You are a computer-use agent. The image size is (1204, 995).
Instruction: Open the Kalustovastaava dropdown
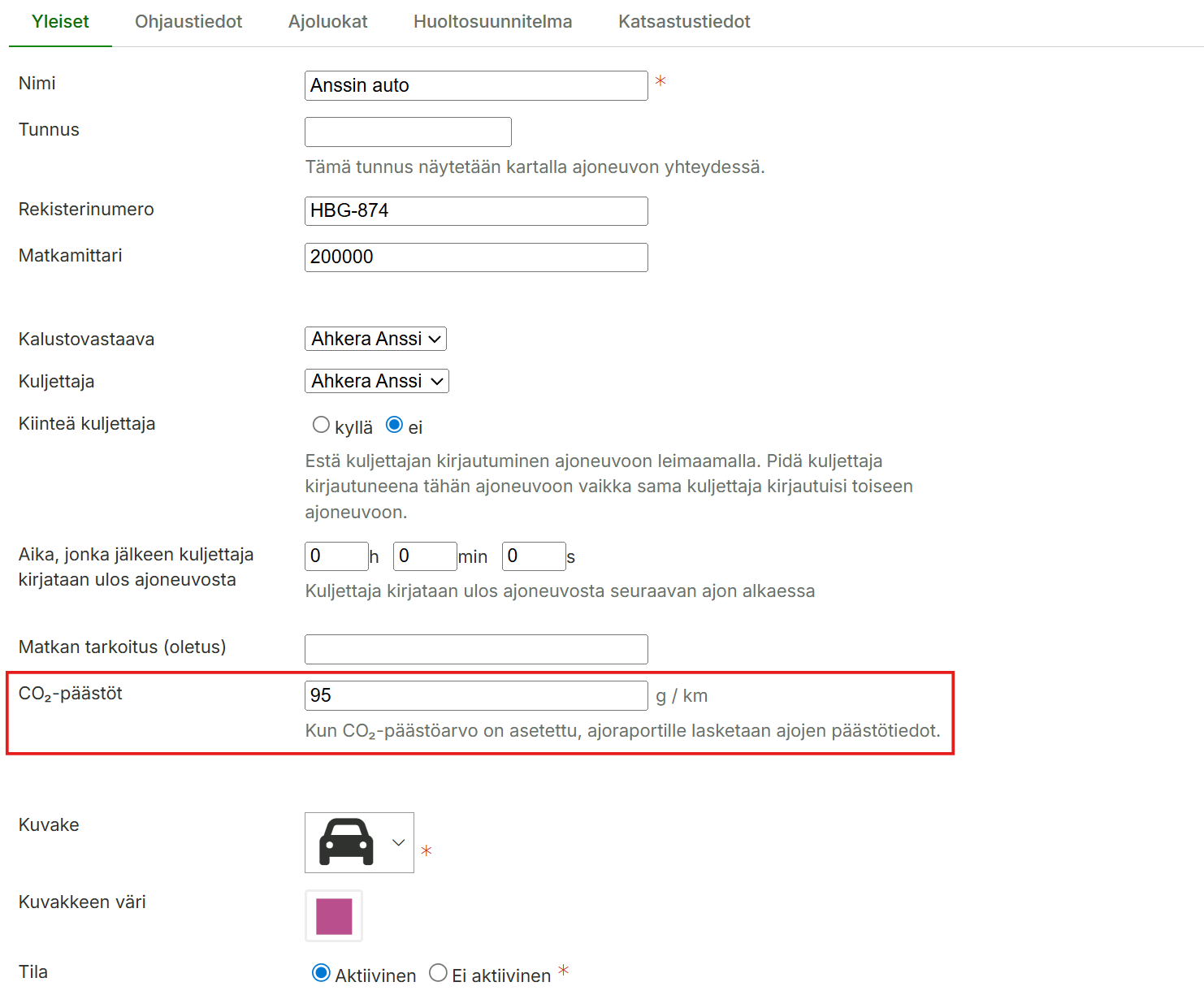375,339
